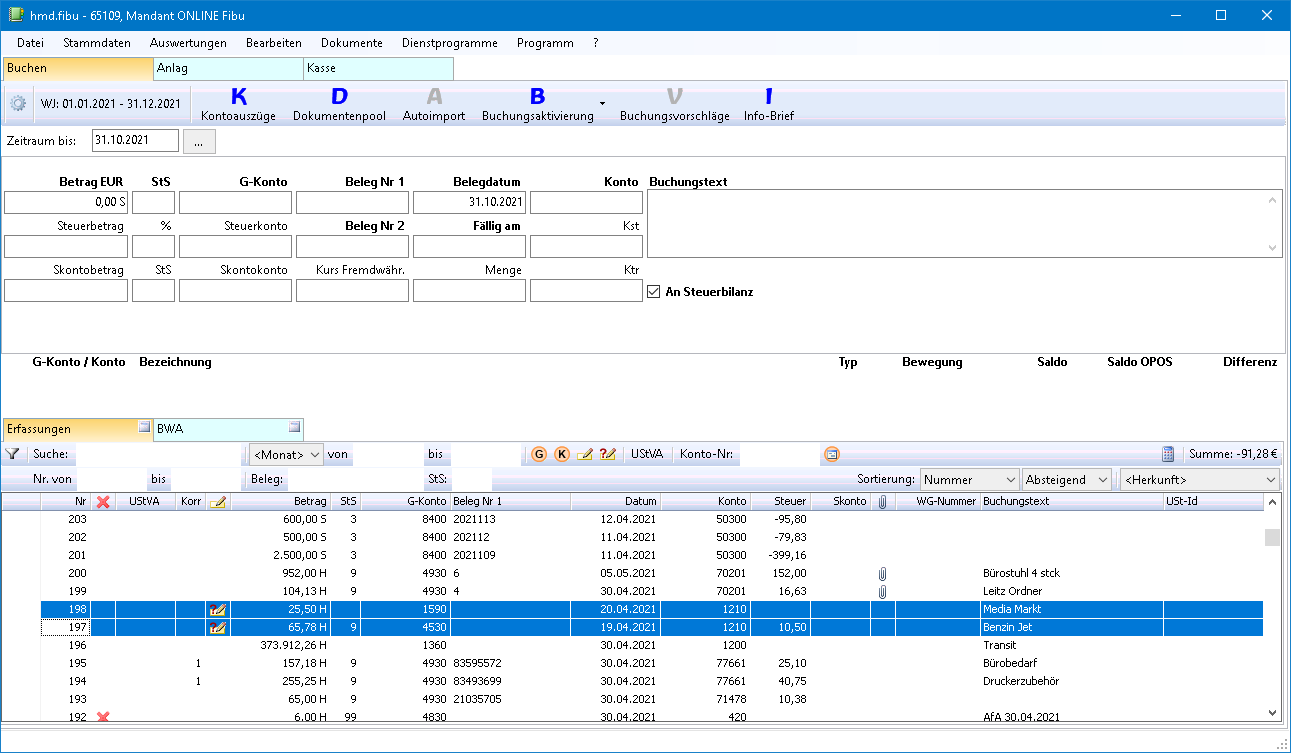This screenshot has height=753, width=1291.
Task: Start Autoimport from the toolbar
Action: [433, 104]
